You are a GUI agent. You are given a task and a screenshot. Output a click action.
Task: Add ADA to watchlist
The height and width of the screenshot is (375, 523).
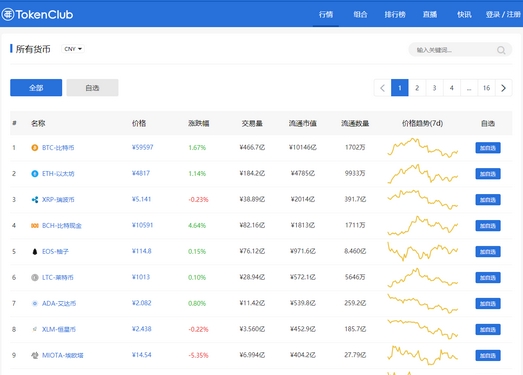point(488,304)
